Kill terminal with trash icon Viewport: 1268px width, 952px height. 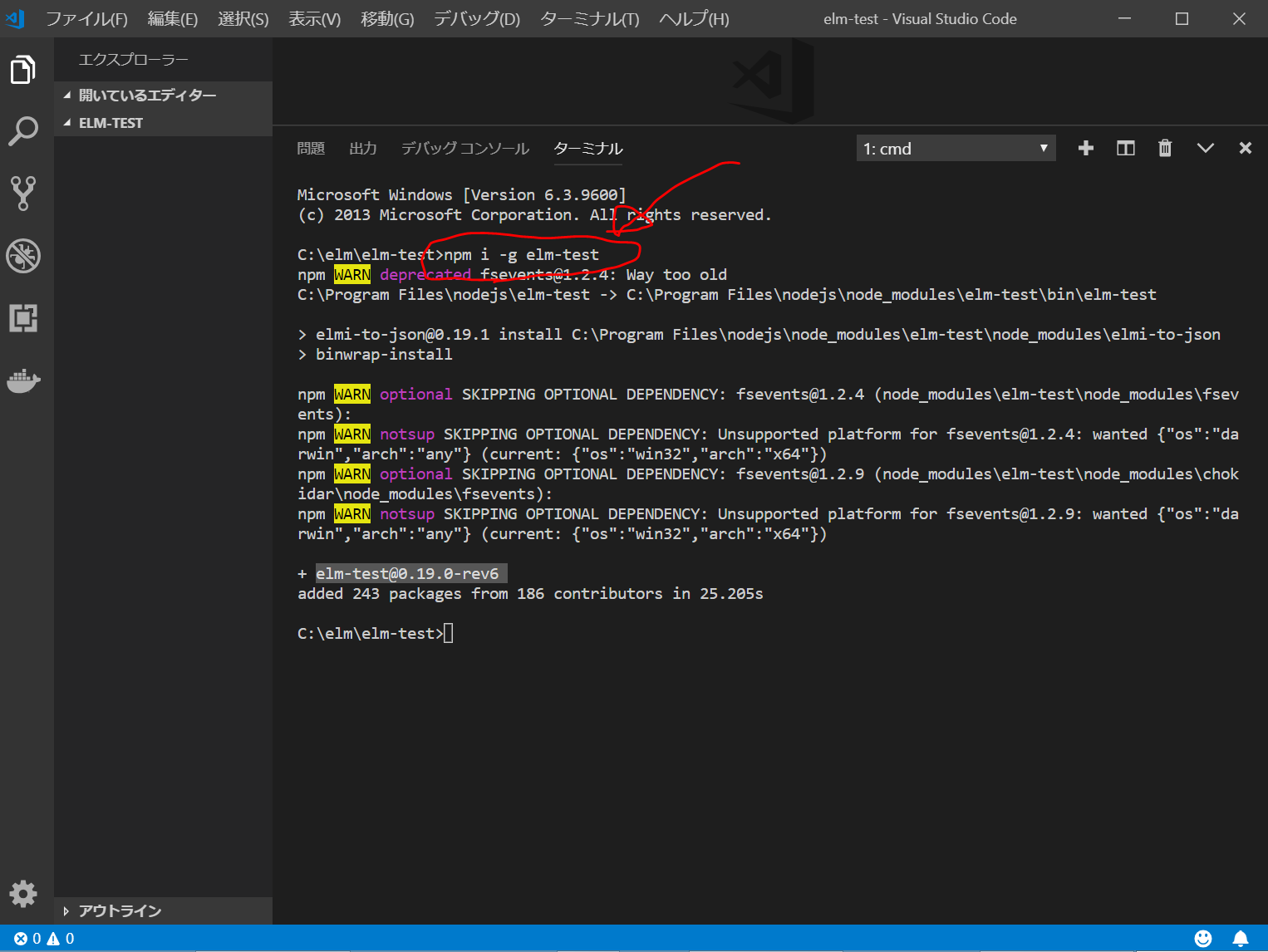pos(1165,148)
